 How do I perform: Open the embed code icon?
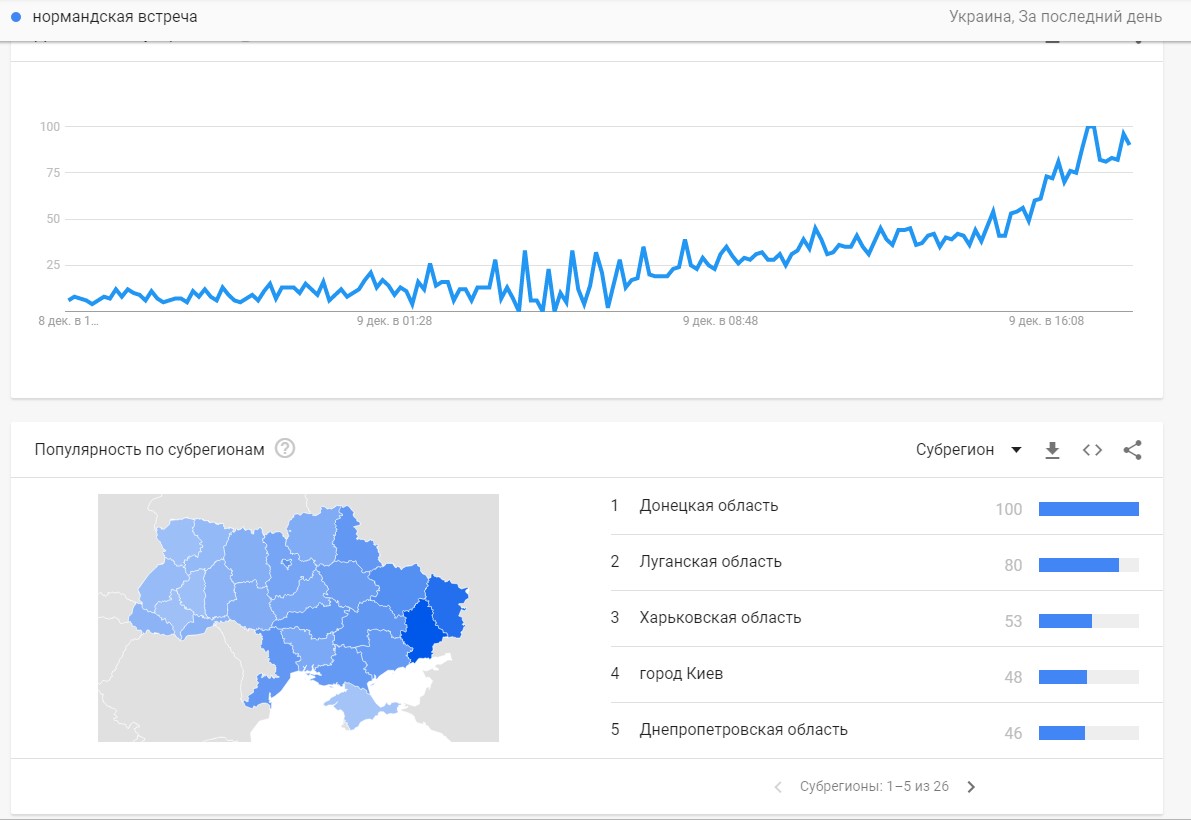[1092, 450]
